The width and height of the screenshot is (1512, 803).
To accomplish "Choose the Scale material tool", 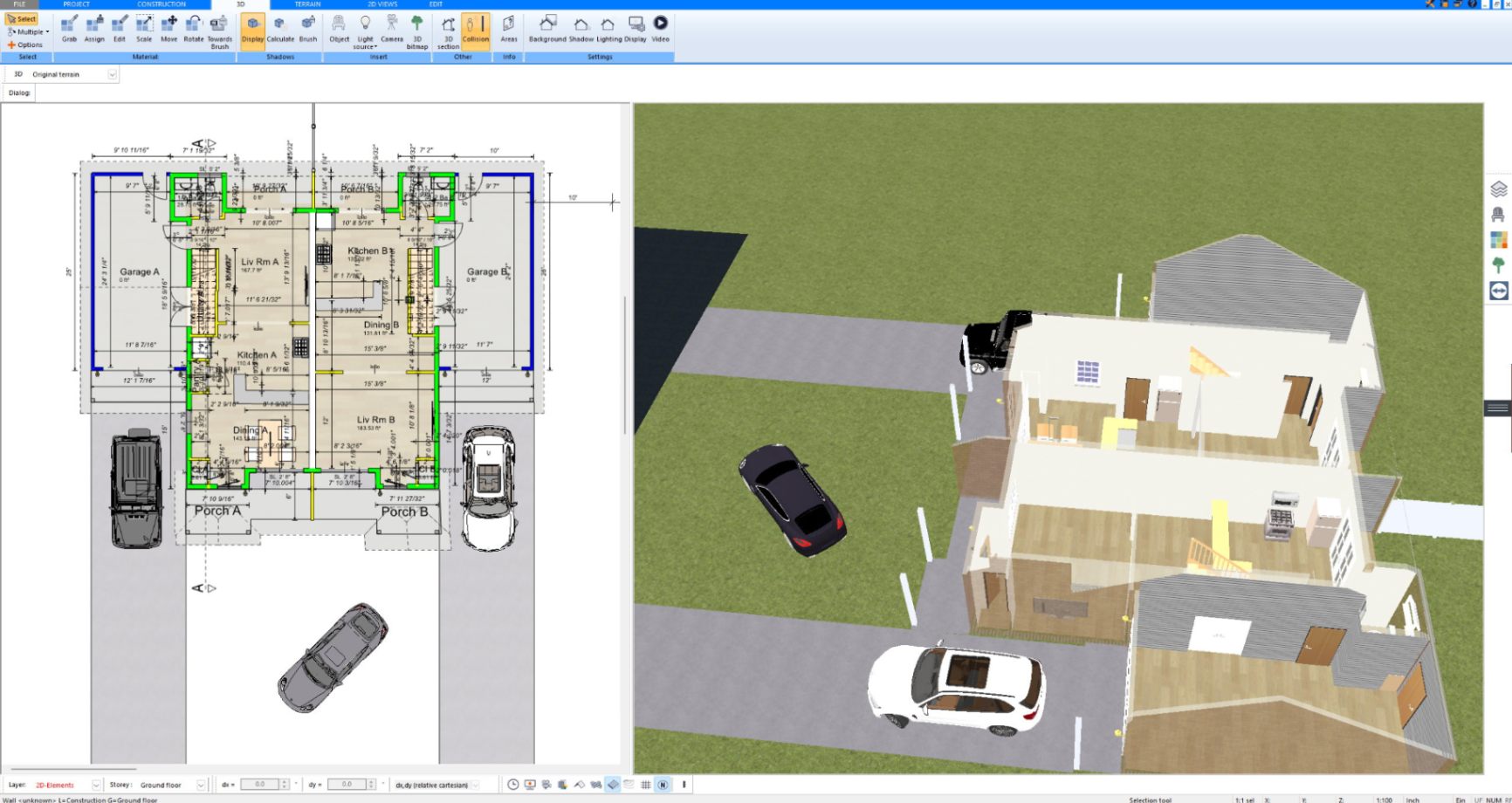I will [144, 29].
